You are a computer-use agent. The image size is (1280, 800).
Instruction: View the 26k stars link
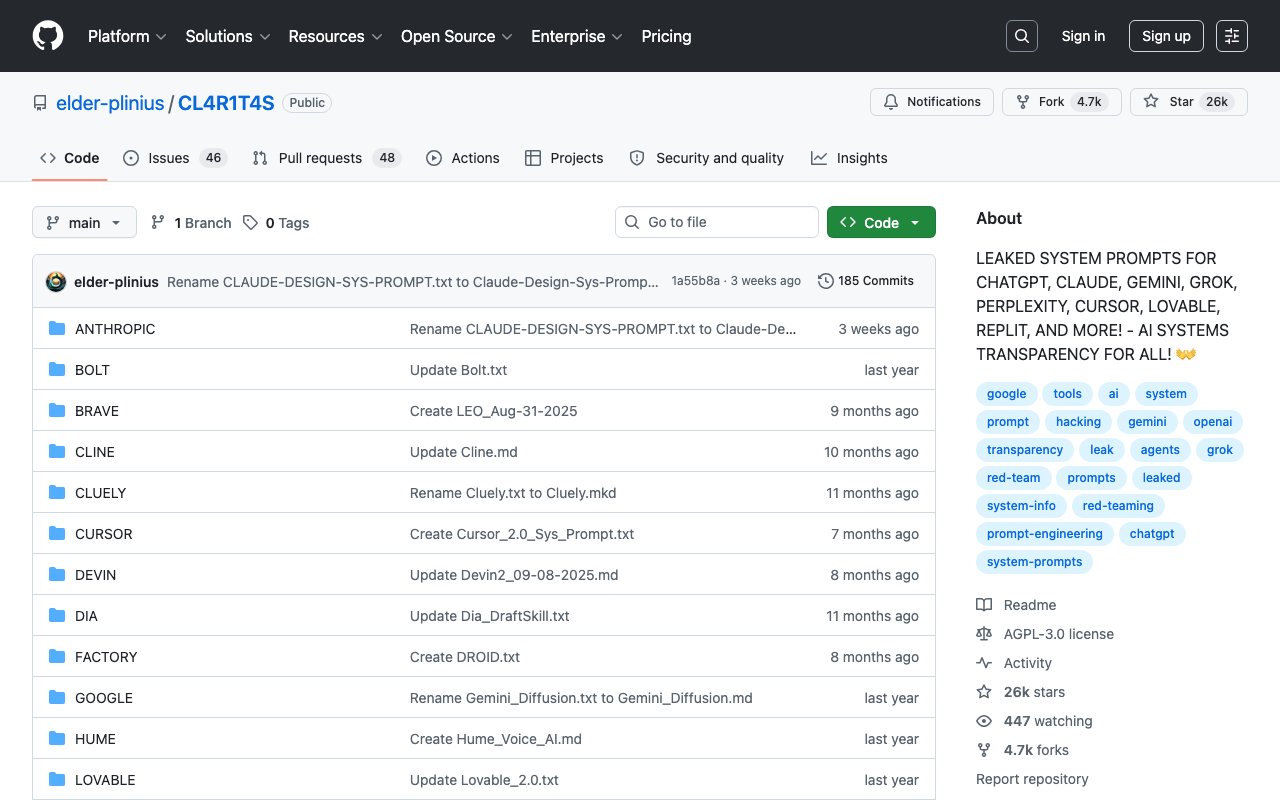[x=1021, y=692]
